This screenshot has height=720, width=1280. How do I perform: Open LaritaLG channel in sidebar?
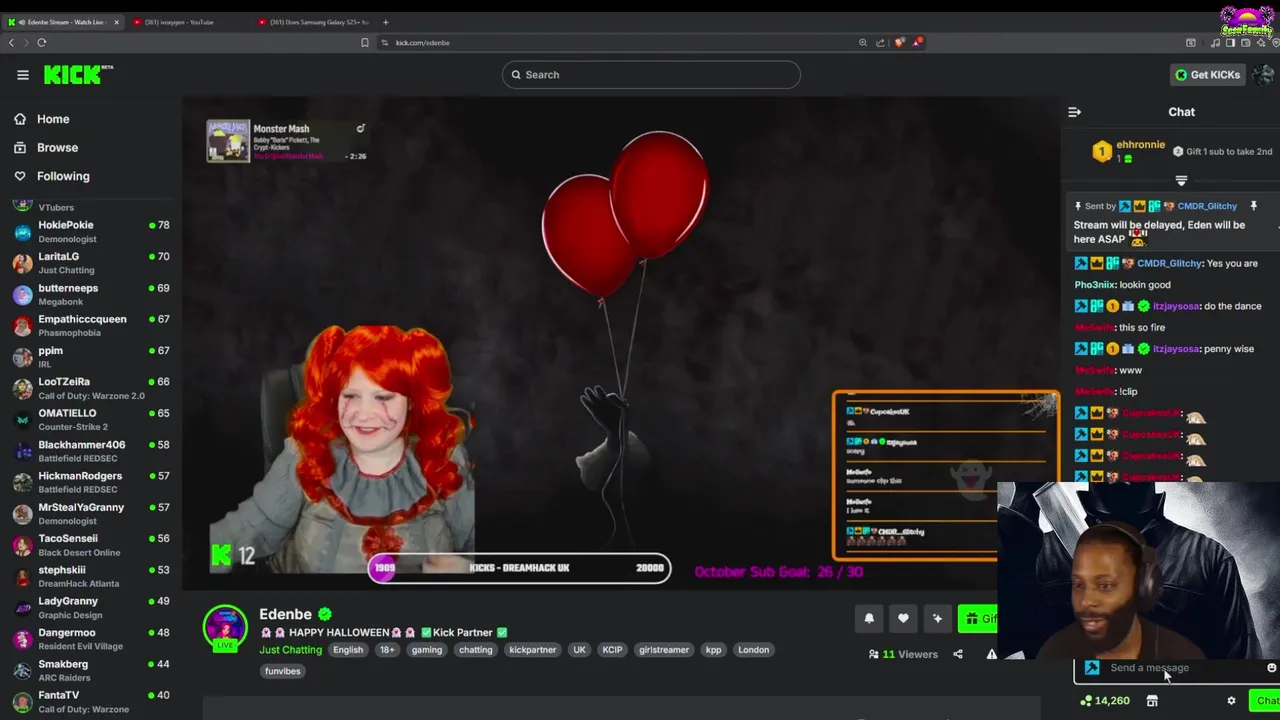click(x=91, y=263)
